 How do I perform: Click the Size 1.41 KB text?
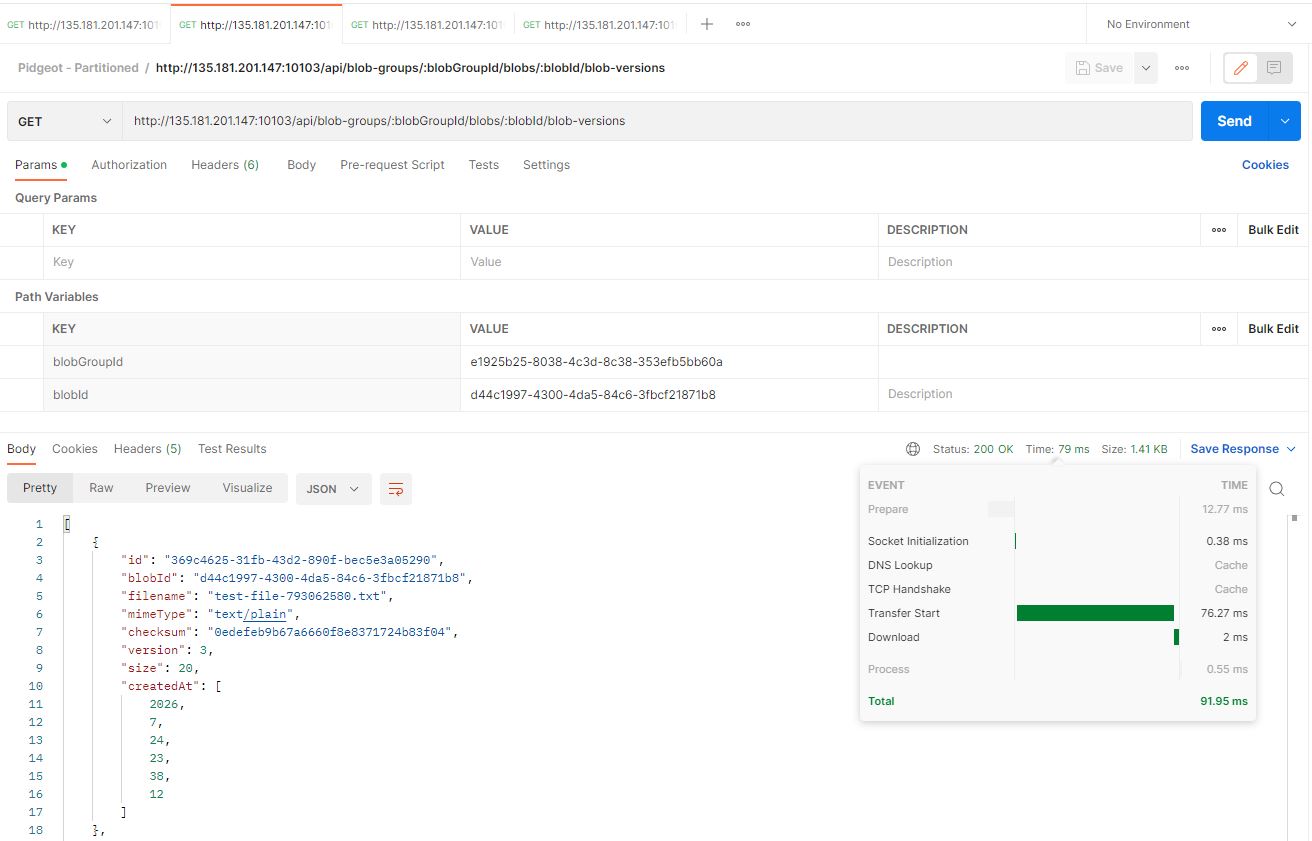tap(1134, 449)
